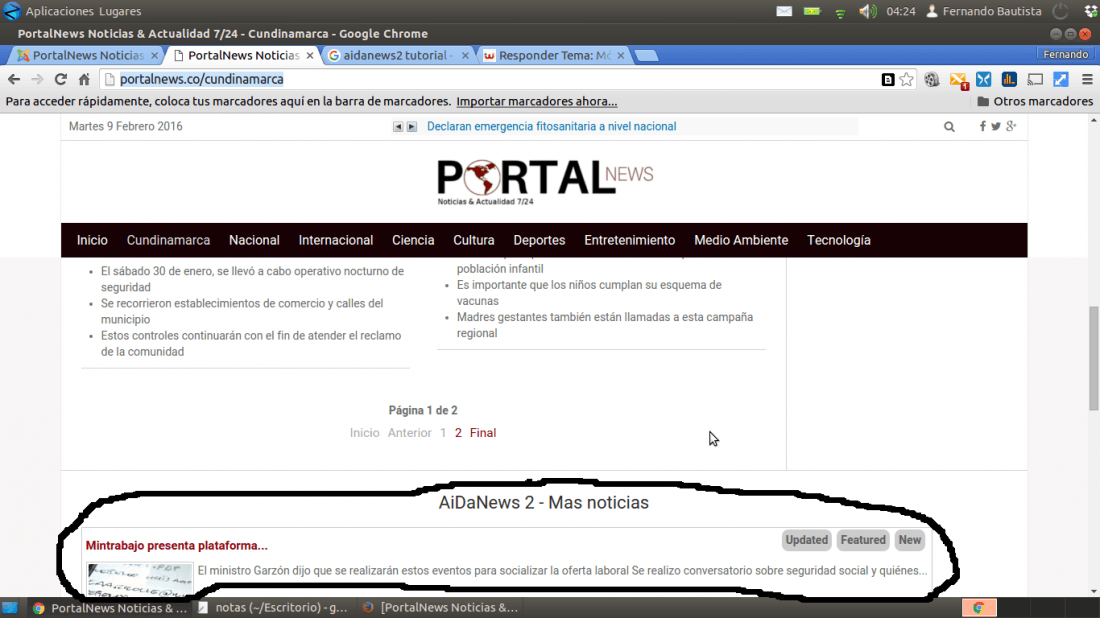The width and height of the screenshot is (1100, 618).
Task: Open Chrome menu hamburger icon
Action: point(1087,79)
